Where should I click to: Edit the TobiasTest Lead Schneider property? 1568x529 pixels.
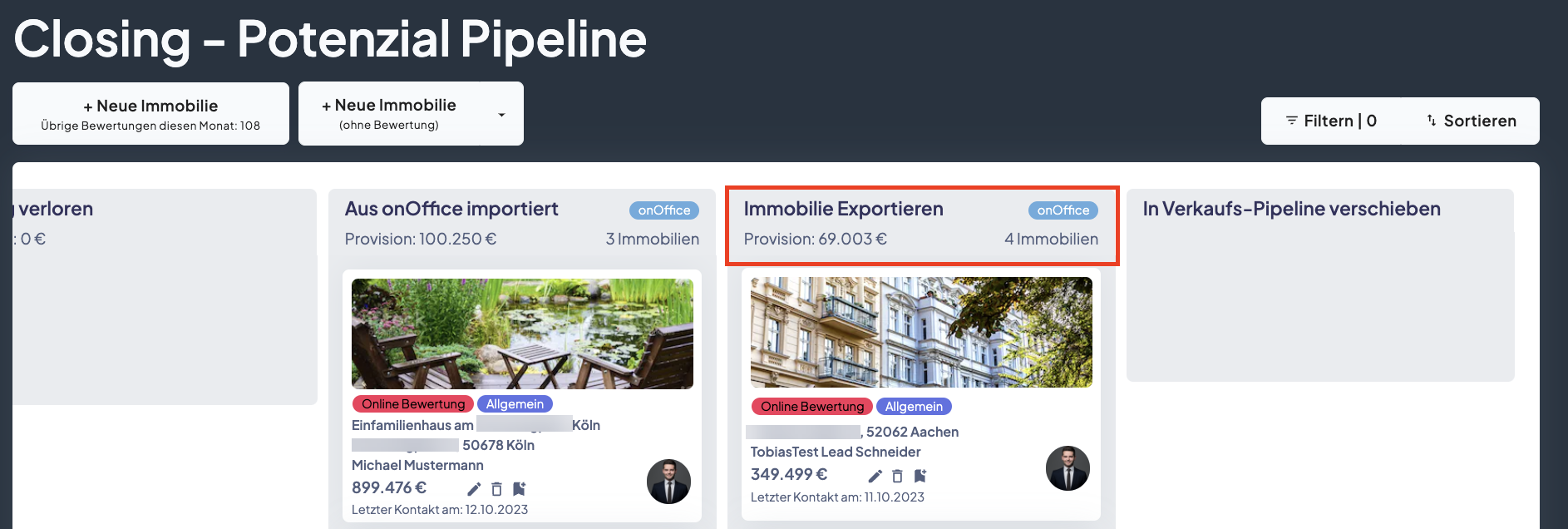(875, 476)
